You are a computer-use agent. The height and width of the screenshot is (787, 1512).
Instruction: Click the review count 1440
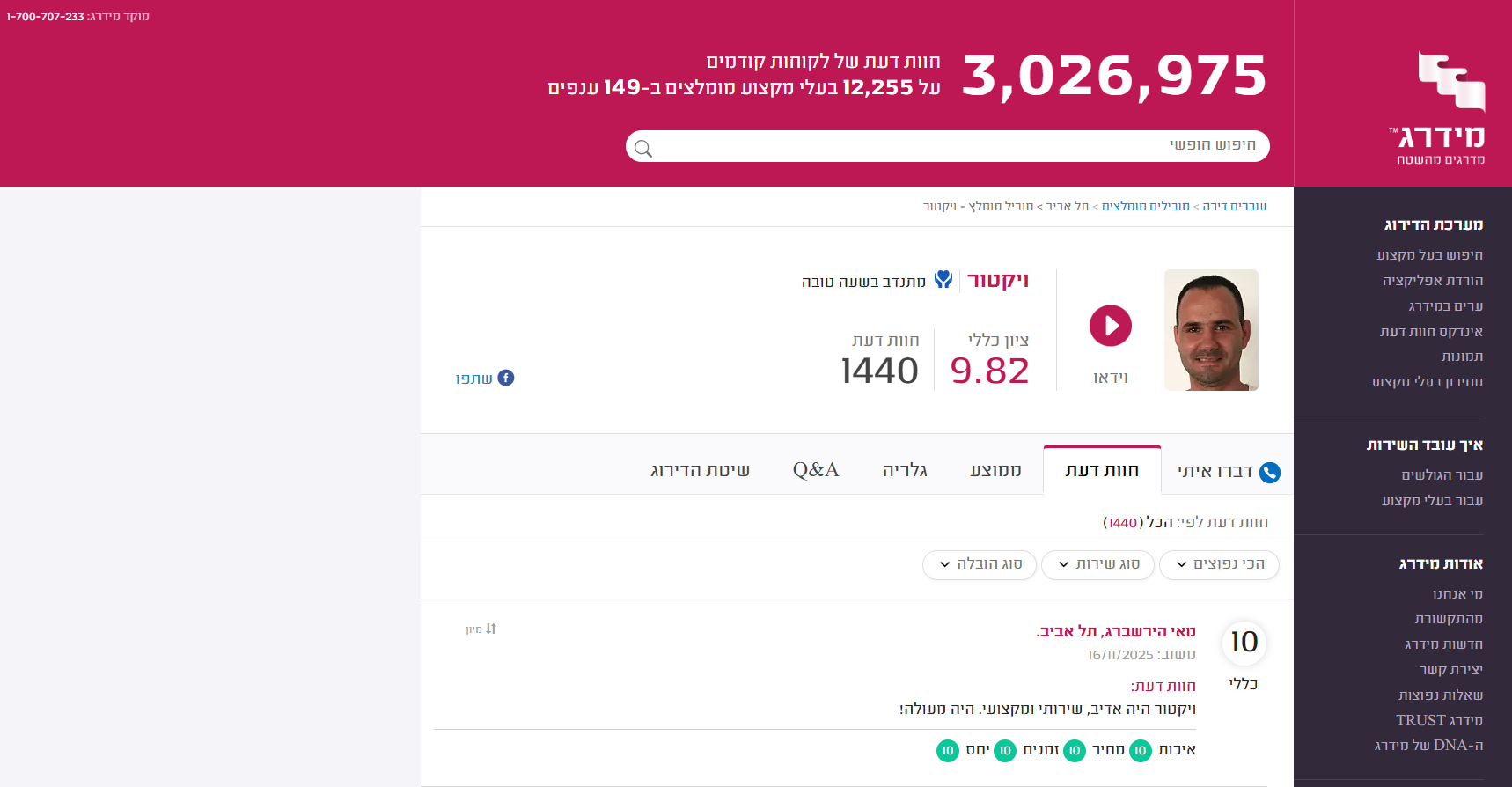880,371
